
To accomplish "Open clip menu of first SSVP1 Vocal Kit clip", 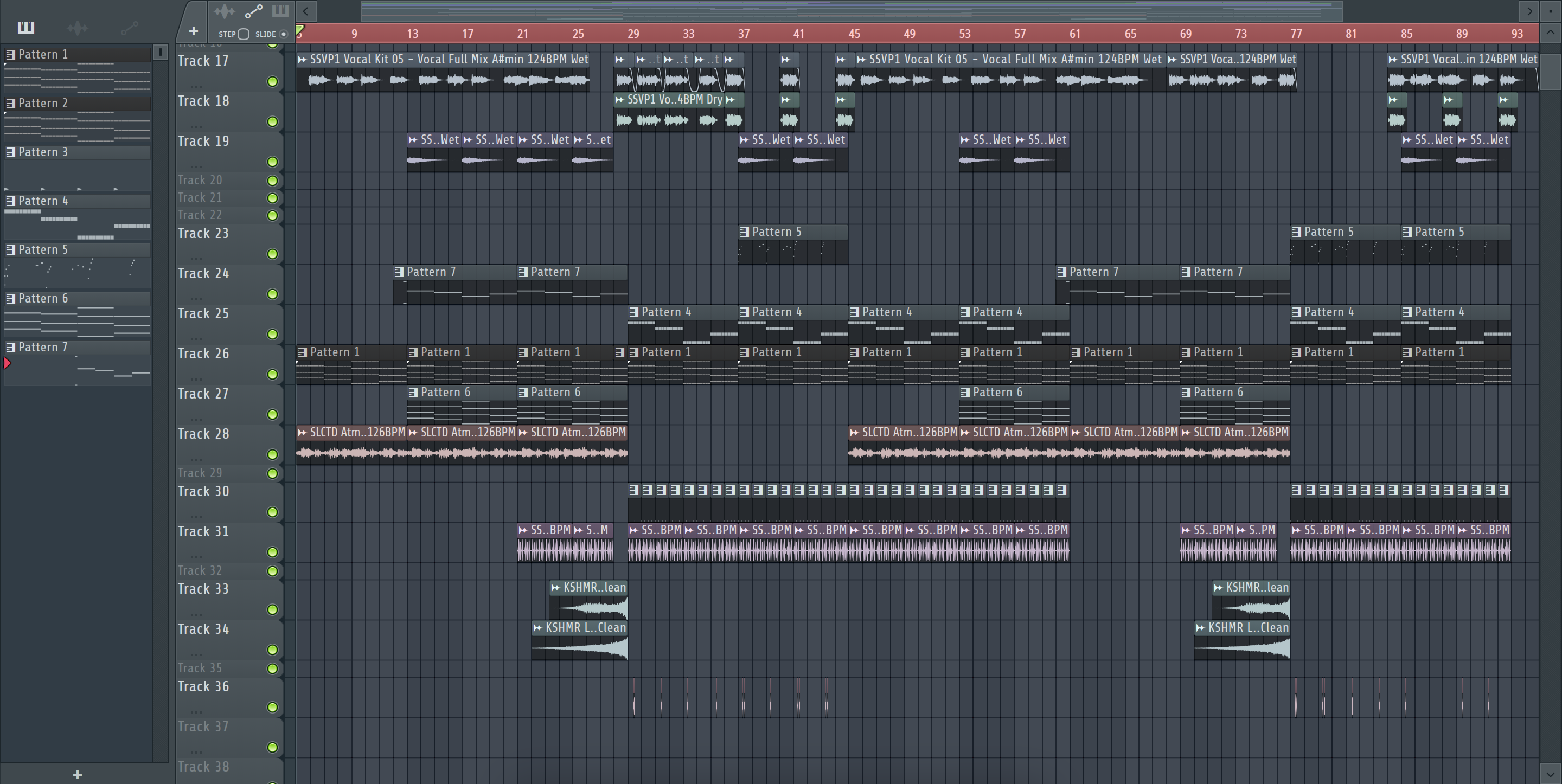I will (302, 60).
